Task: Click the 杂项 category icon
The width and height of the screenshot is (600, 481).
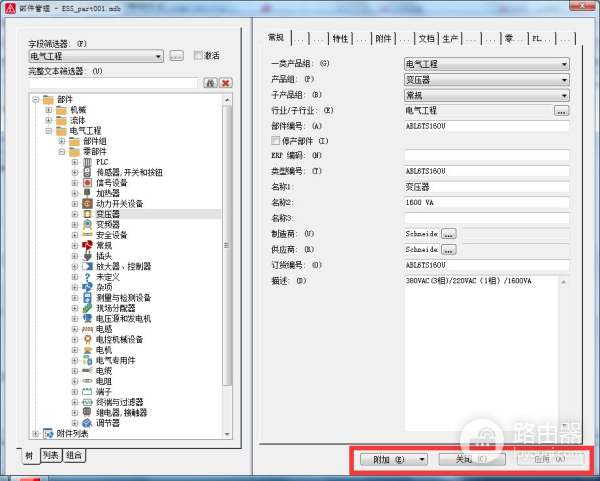Action: pyautogui.click(x=87, y=287)
